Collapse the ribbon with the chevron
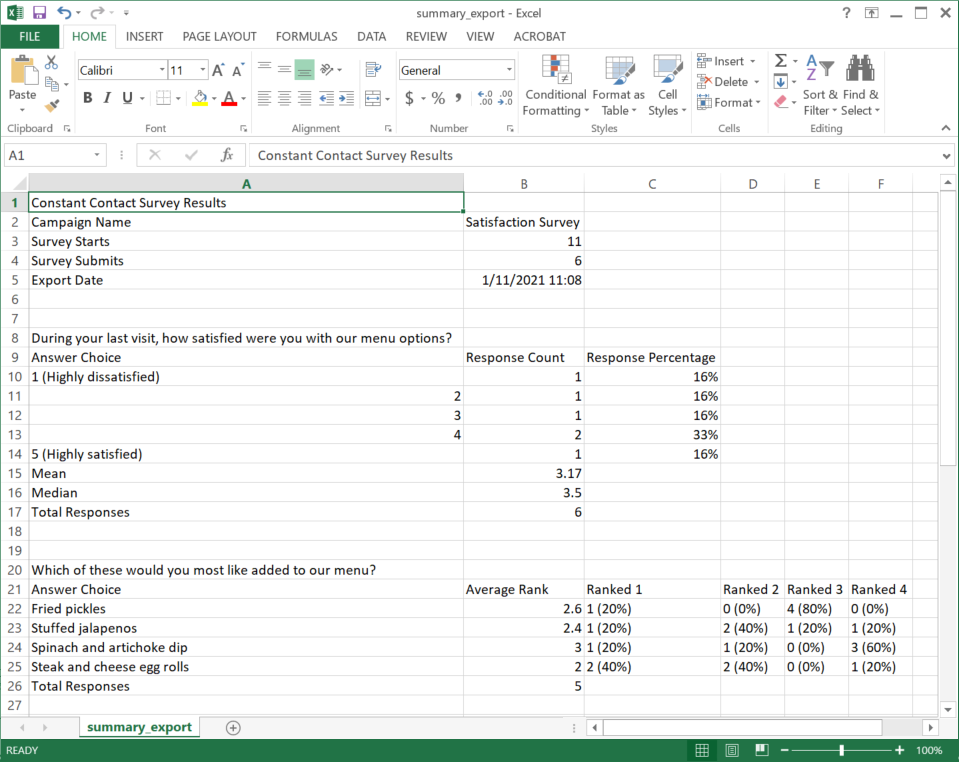 tap(946, 128)
